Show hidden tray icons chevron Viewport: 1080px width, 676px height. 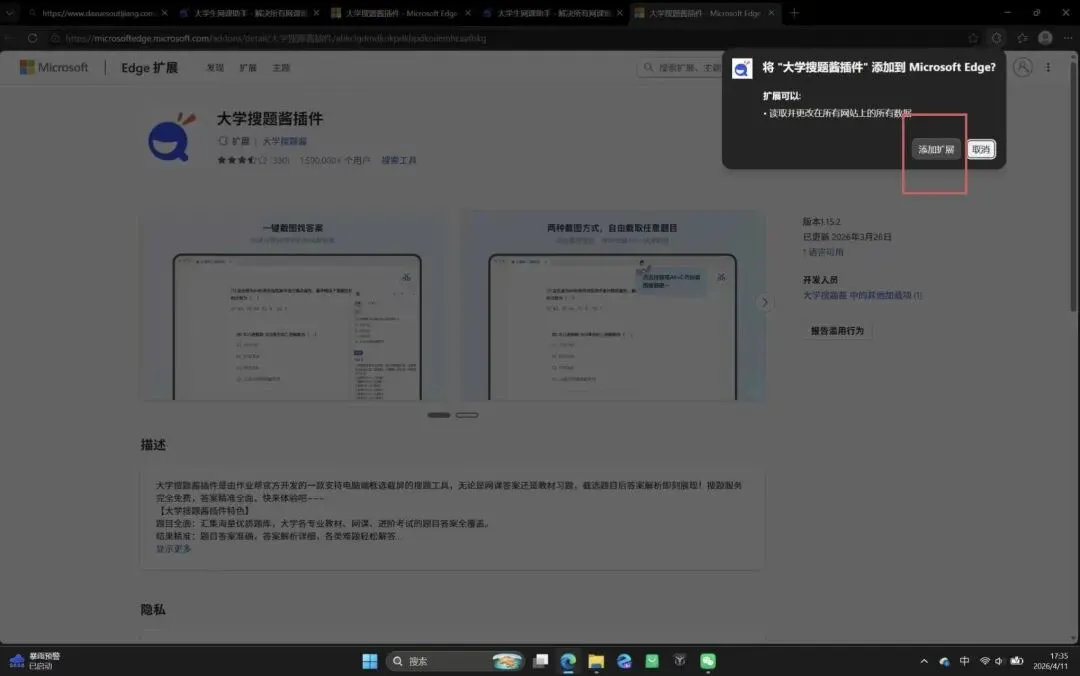click(924, 661)
